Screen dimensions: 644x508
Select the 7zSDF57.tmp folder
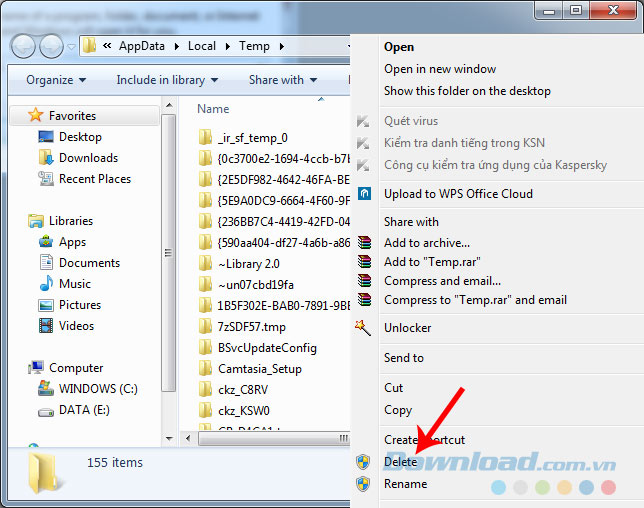point(242,327)
